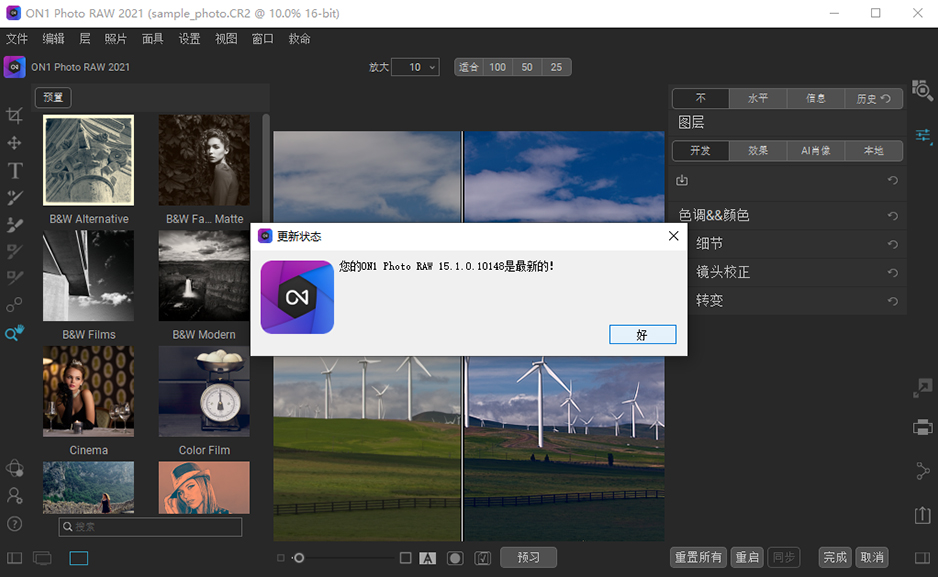Select the Chisel mask tool

click(x=14, y=278)
